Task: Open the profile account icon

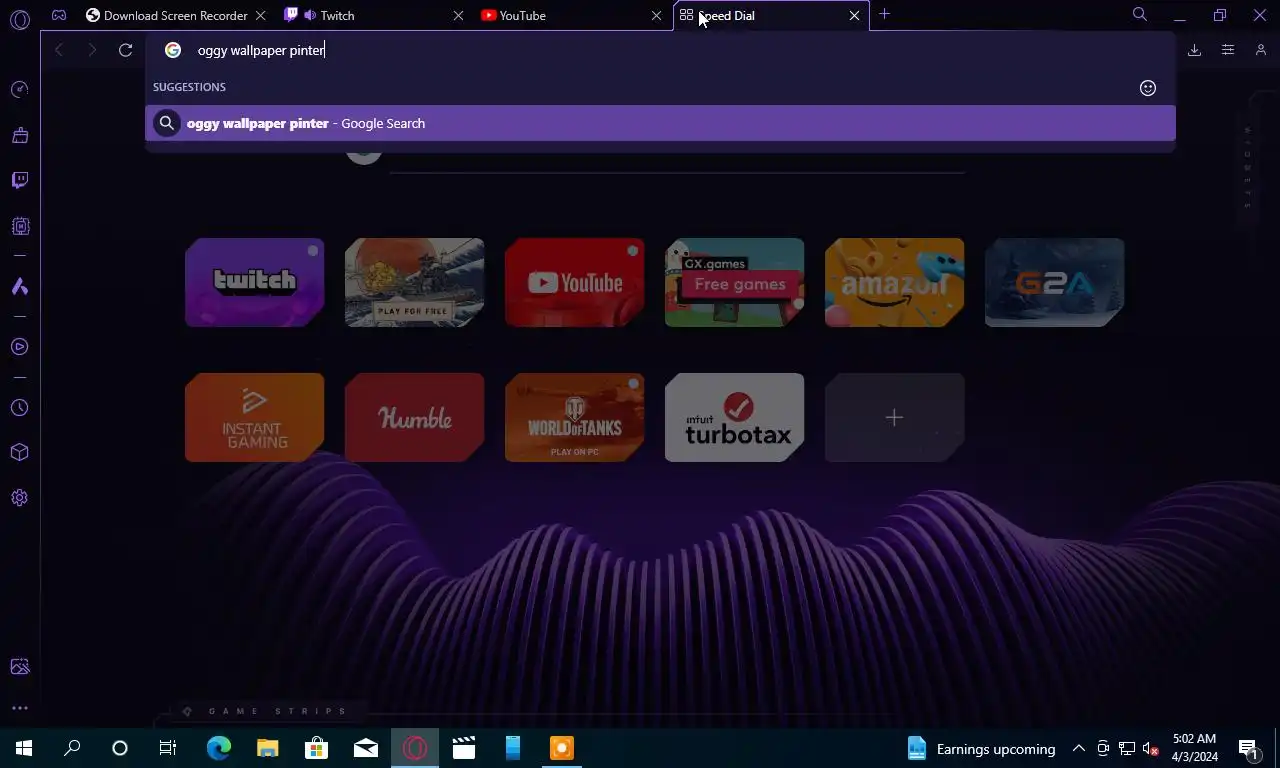Action: pos(1261,50)
